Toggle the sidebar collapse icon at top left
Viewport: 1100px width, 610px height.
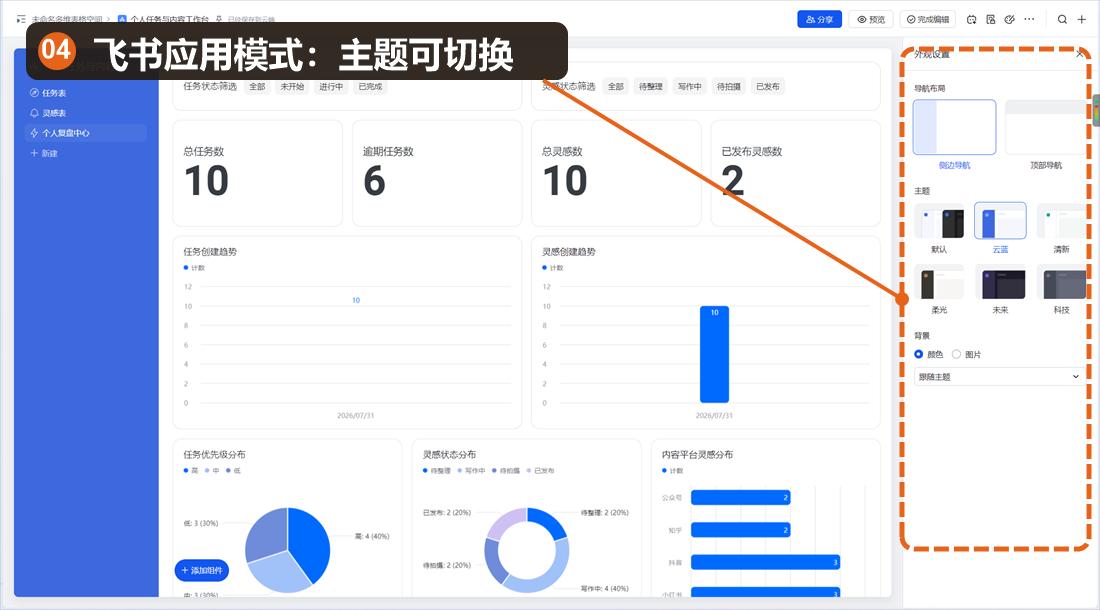click(x=21, y=20)
